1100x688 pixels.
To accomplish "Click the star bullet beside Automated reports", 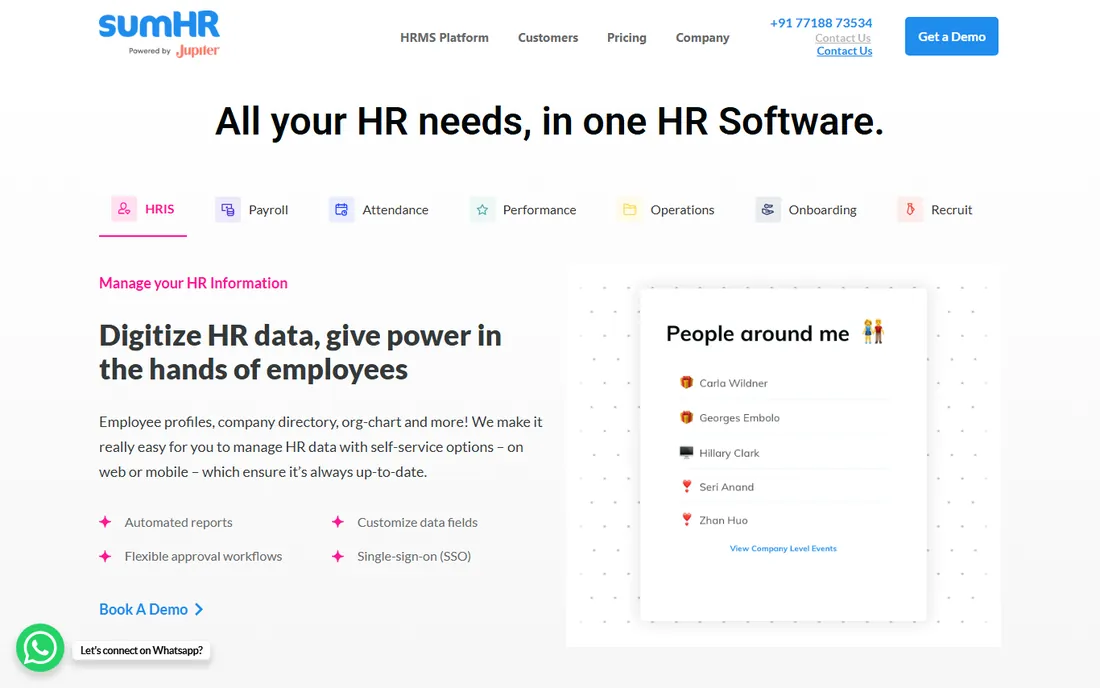I will pyautogui.click(x=105, y=522).
